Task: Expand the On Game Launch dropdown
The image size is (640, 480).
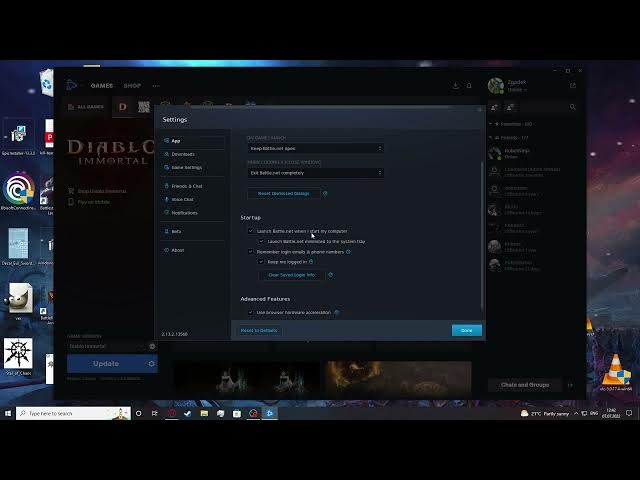Action: tap(316, 149)
